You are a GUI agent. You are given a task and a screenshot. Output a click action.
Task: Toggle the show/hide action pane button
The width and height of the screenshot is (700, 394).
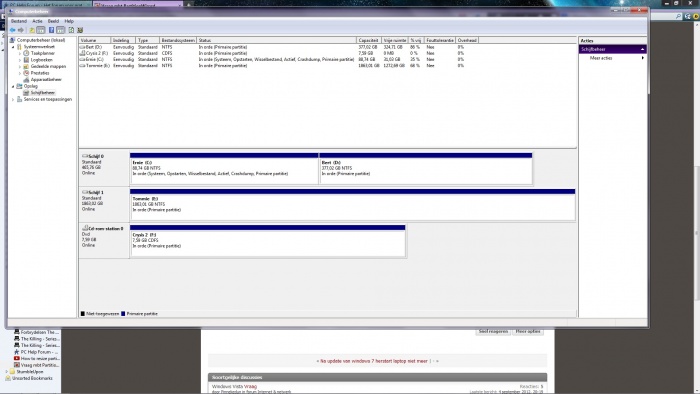click(61, 30)
